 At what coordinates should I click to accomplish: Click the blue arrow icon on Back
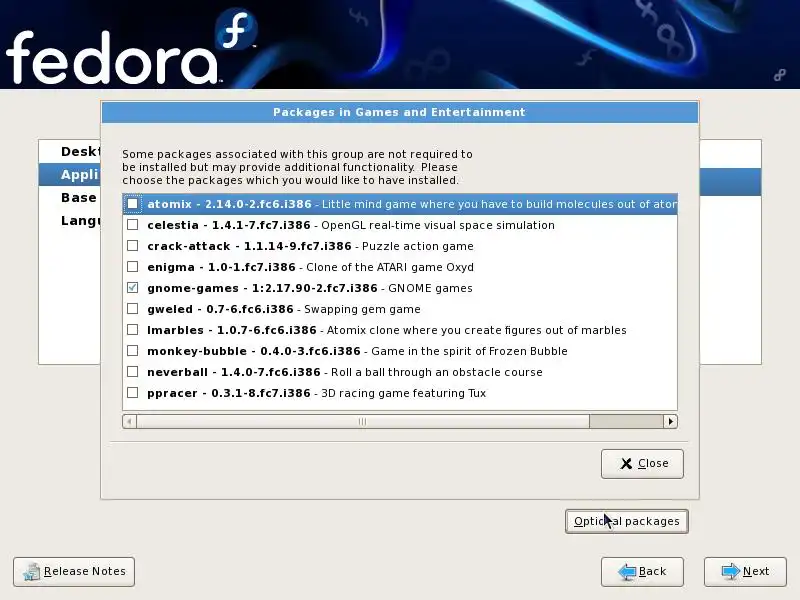click(627, 571)
